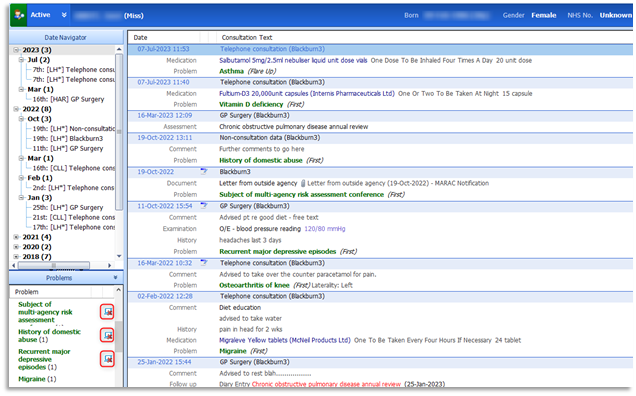636x396 pixels.
Task: Click the icon beside Subject of multi-agency risk assessment problem
Action: tap(107, 312)
